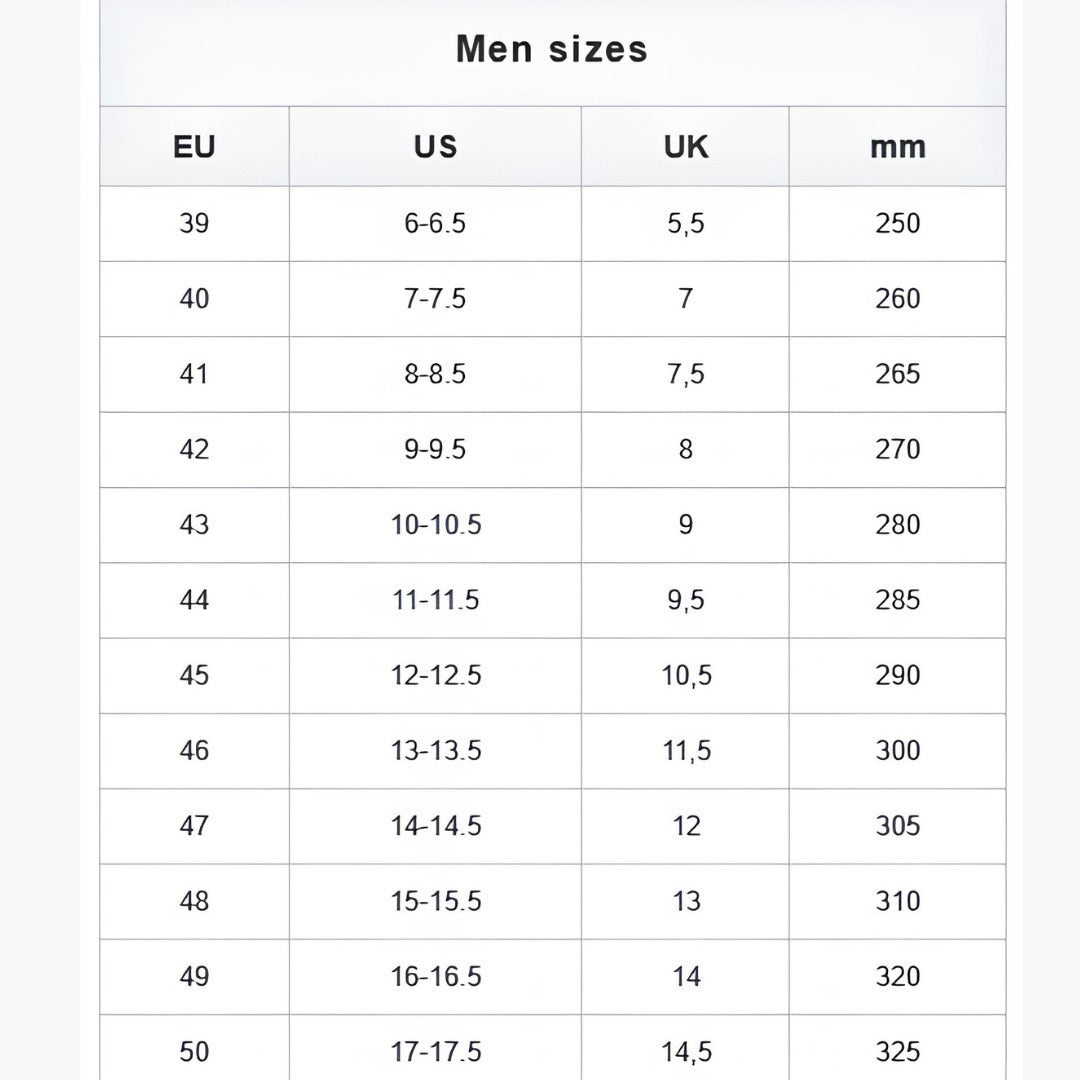
Task: Click US size 7-7.5 cell
Action: tap(435, 299)
